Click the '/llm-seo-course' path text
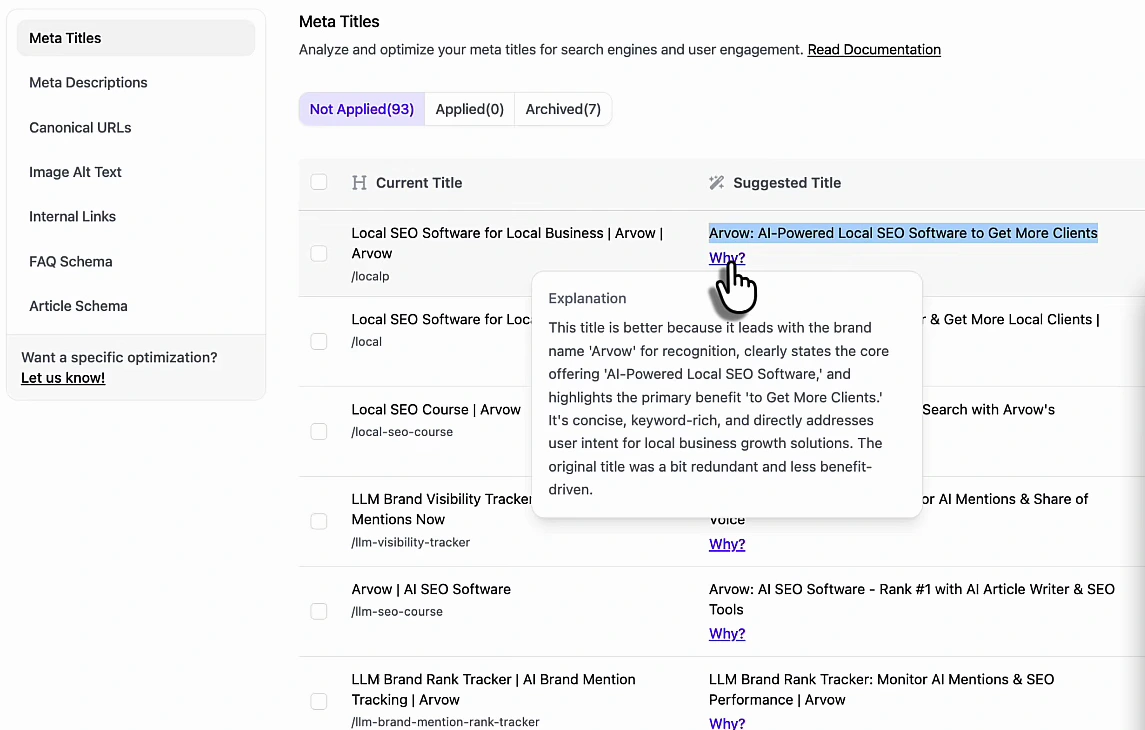Viewport: 1145px width, 730px height. 397,612
